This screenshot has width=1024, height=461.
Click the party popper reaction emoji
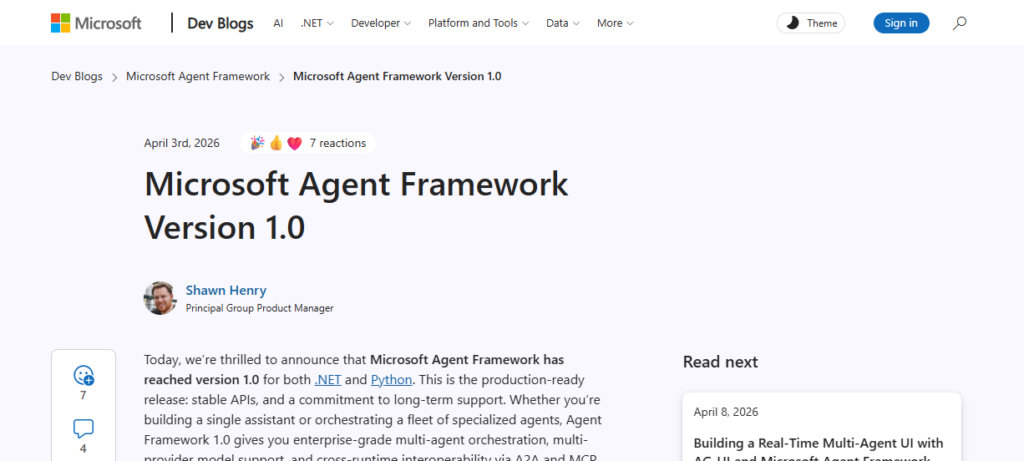click(257, 143)
